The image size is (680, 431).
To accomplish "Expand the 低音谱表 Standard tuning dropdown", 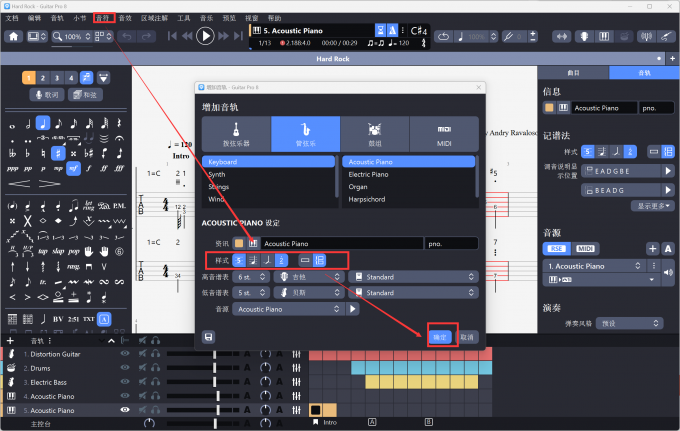I will pyautogui.click(x=417, y=293).
